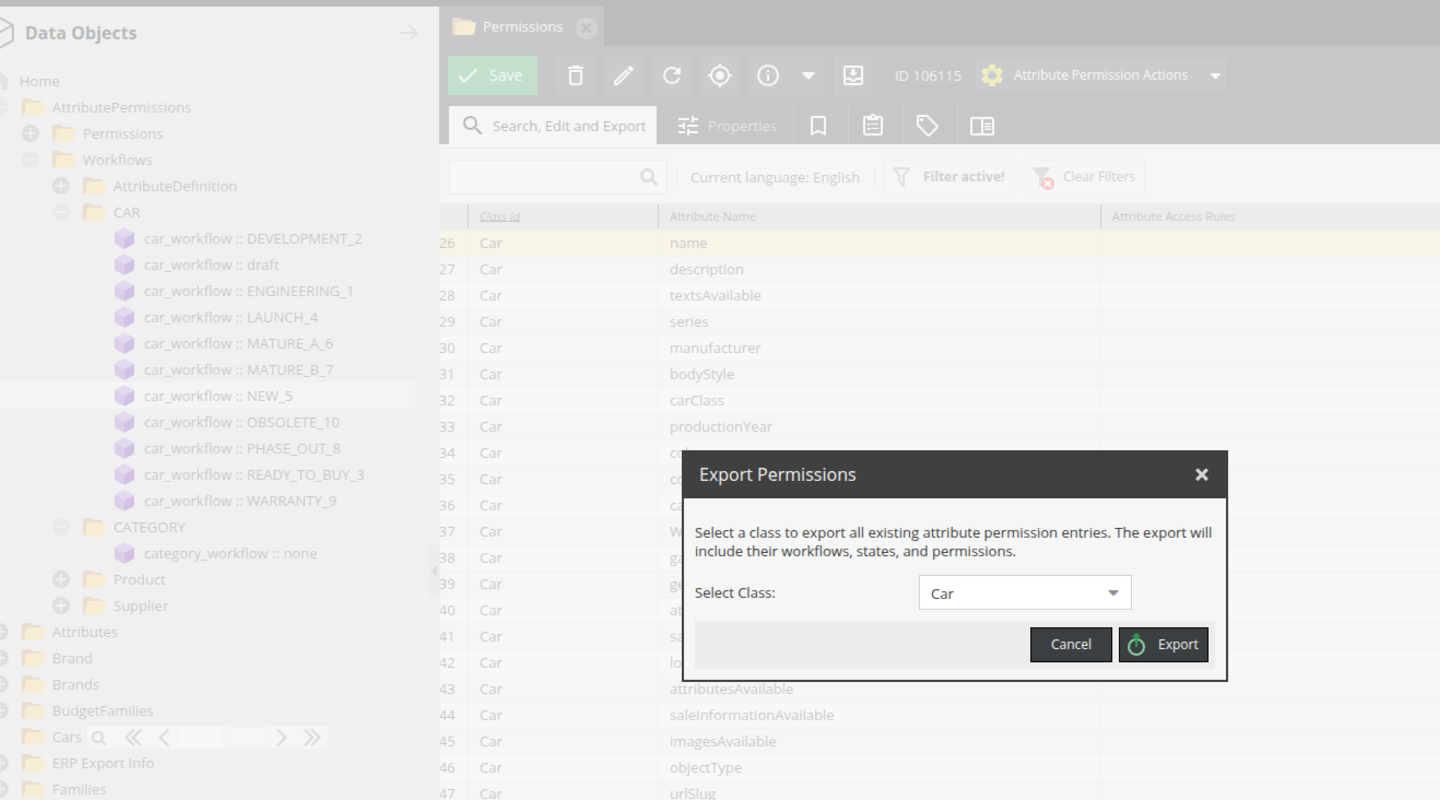Click the Clear Filters button

(x=1084, y=177)
